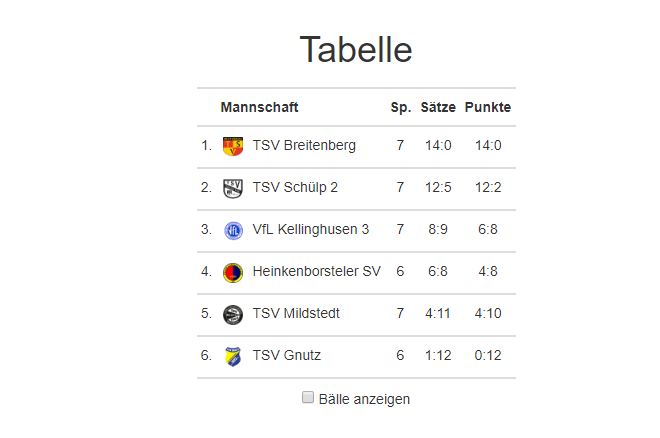This screenshot has height=438, width=660.
Task: Open the TSV Mildstedt team entry
Action: click(x=296, y=313)
